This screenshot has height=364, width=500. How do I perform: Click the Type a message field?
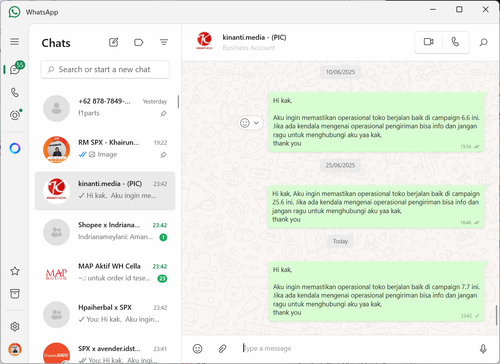coord(357,349)
